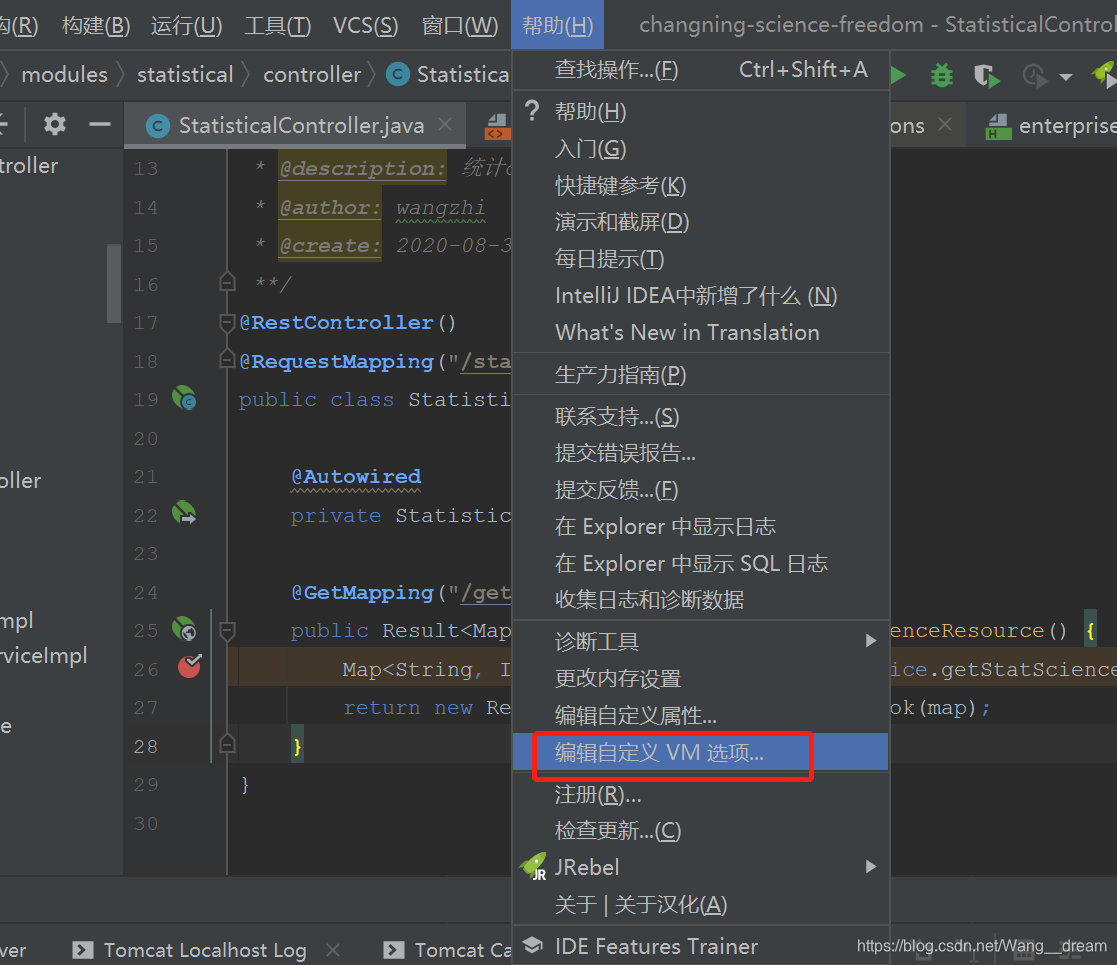Open 快捷键参考(K)

tap(701, 186)
